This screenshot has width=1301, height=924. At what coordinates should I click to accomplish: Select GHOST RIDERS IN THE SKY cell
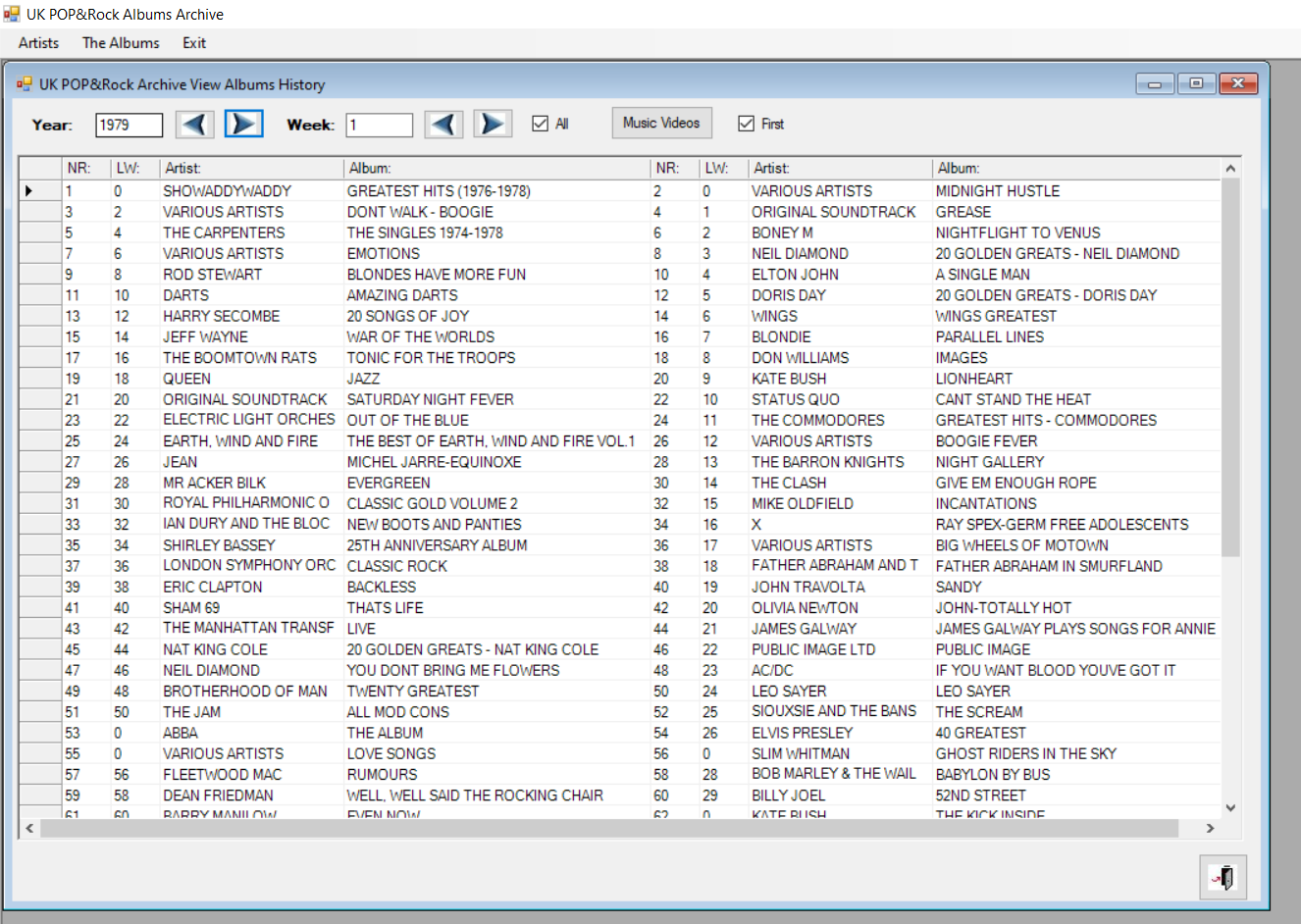pyautogui.click(x=1076, y=753)
